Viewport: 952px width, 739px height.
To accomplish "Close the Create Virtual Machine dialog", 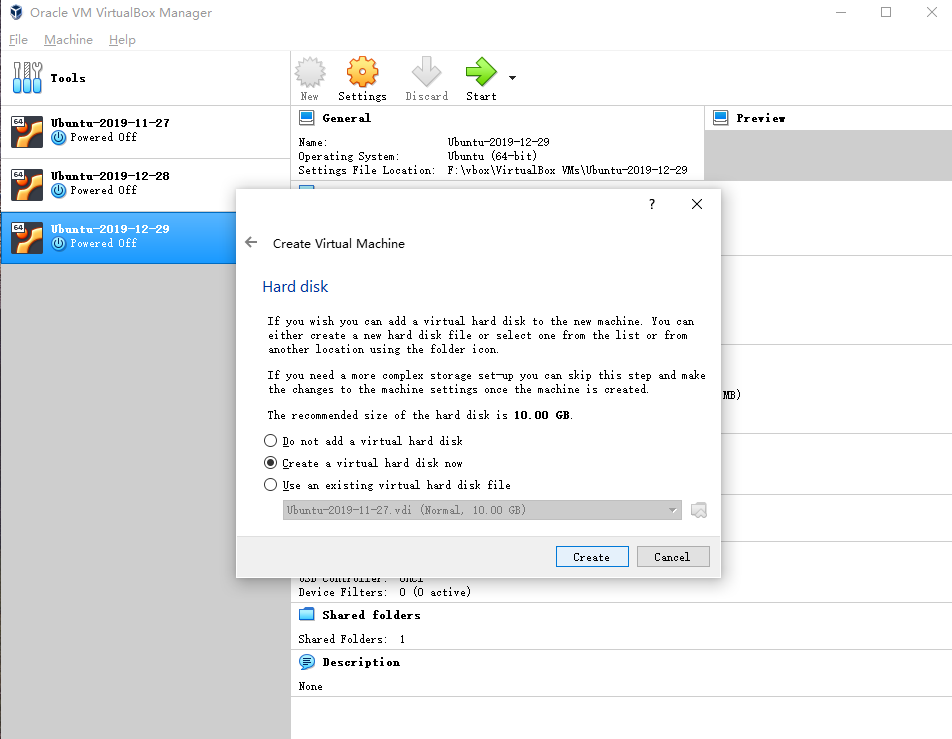I will 697,204.
